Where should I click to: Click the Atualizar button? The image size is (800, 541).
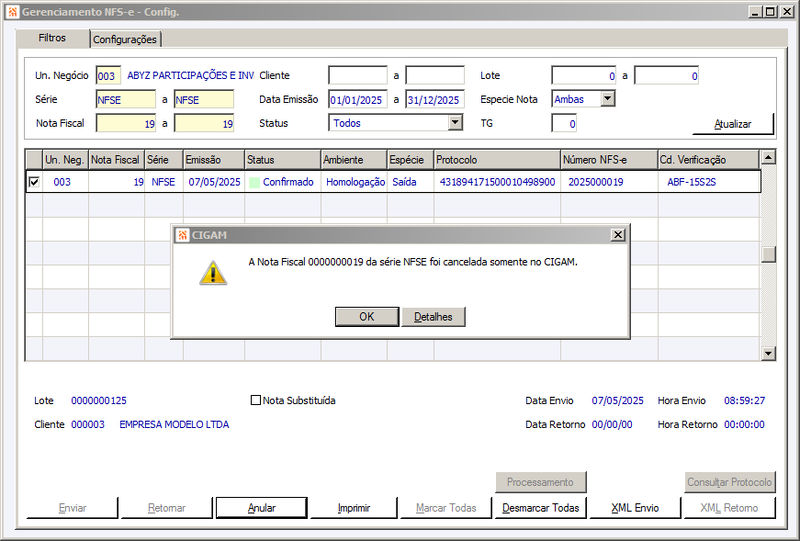[733, 124]
